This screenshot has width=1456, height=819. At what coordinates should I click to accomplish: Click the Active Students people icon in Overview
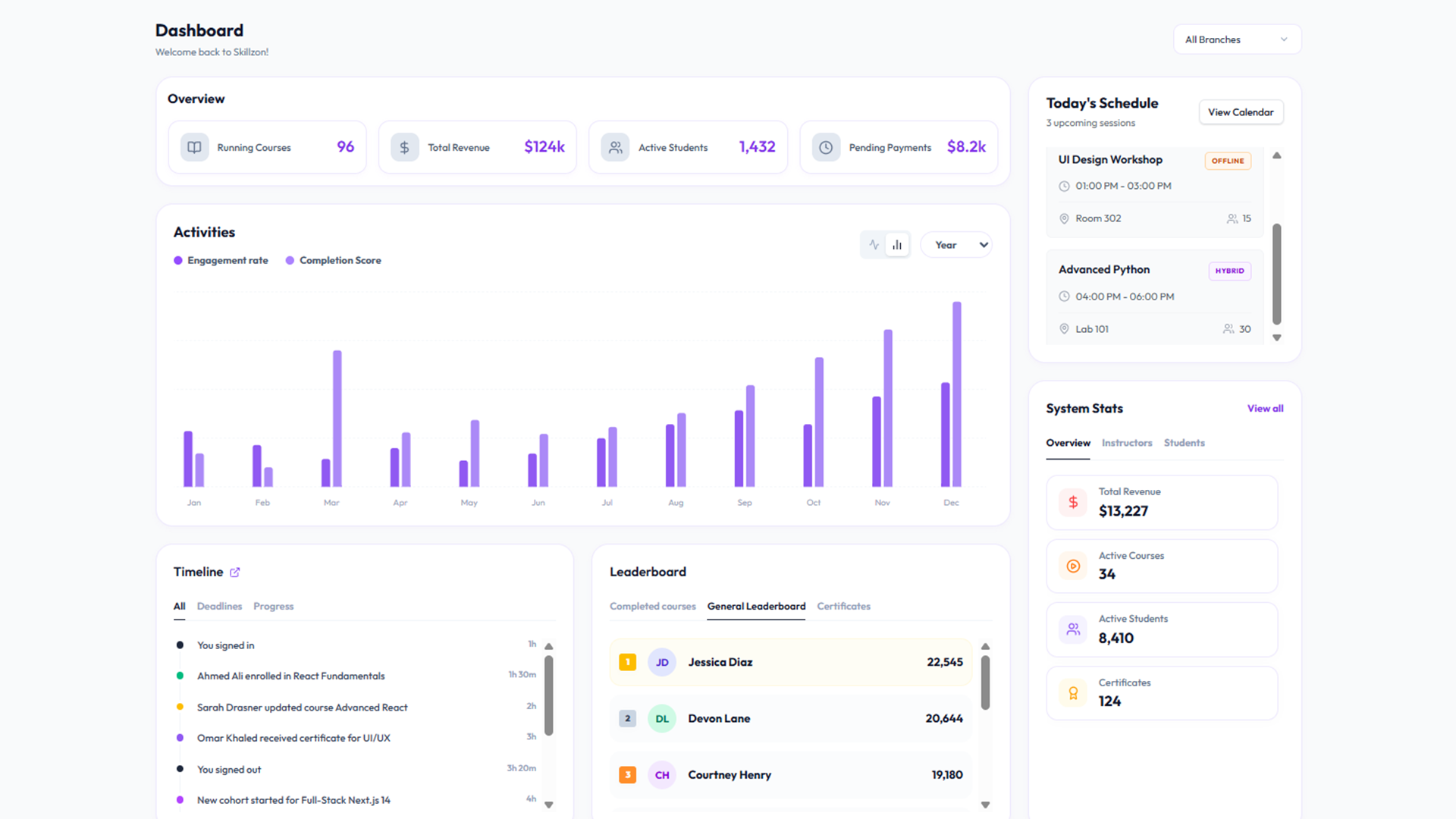(x=615, y=147)
